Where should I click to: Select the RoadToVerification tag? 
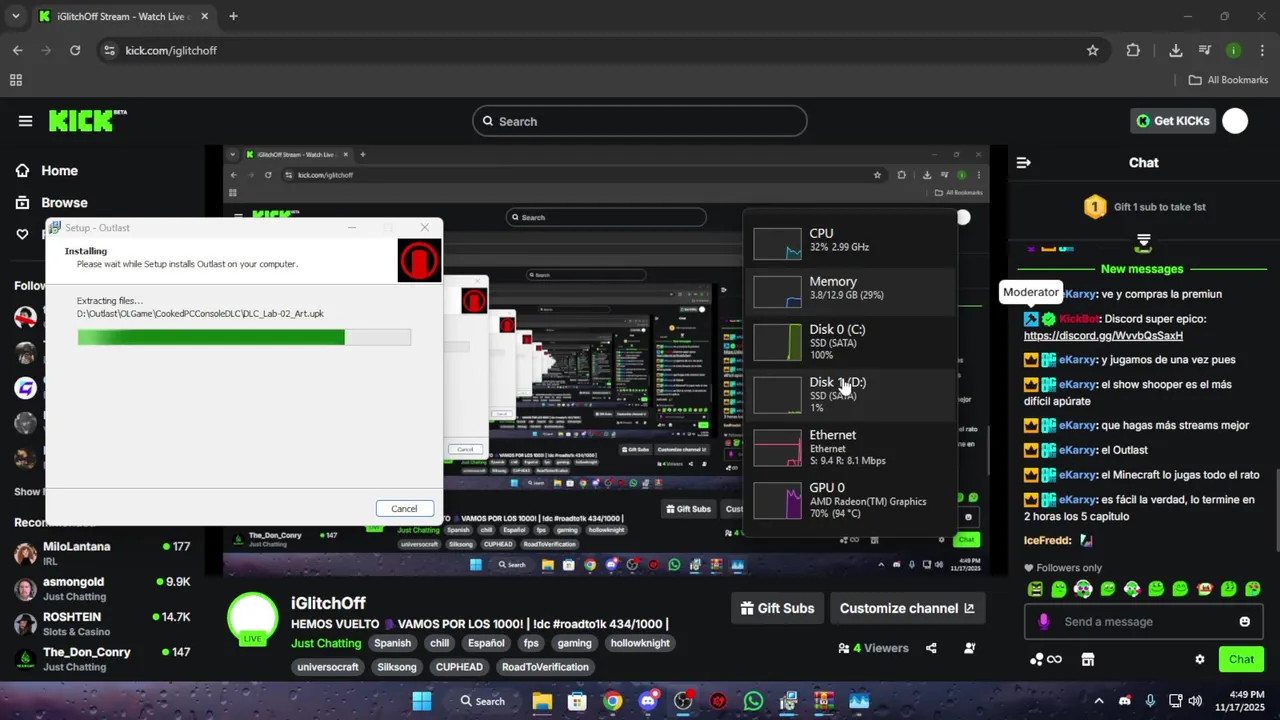pyautogui.click(x=545, y=667)
